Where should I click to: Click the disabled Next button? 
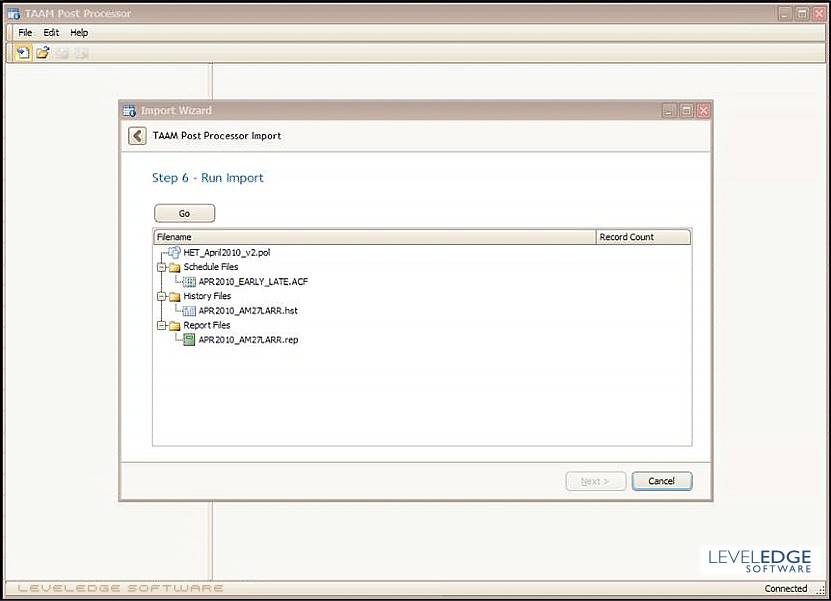pyautogui.click(x=596, y=481)
